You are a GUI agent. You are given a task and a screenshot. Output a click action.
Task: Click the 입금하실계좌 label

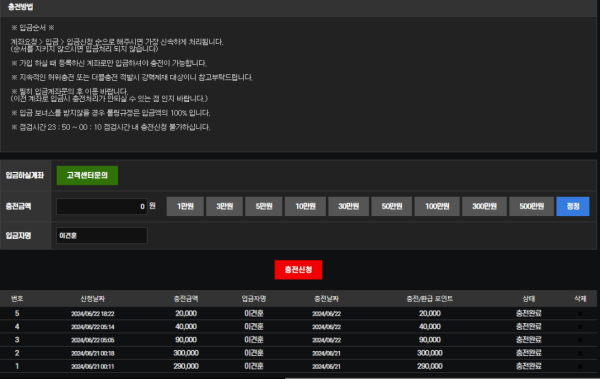click(25, 175)
